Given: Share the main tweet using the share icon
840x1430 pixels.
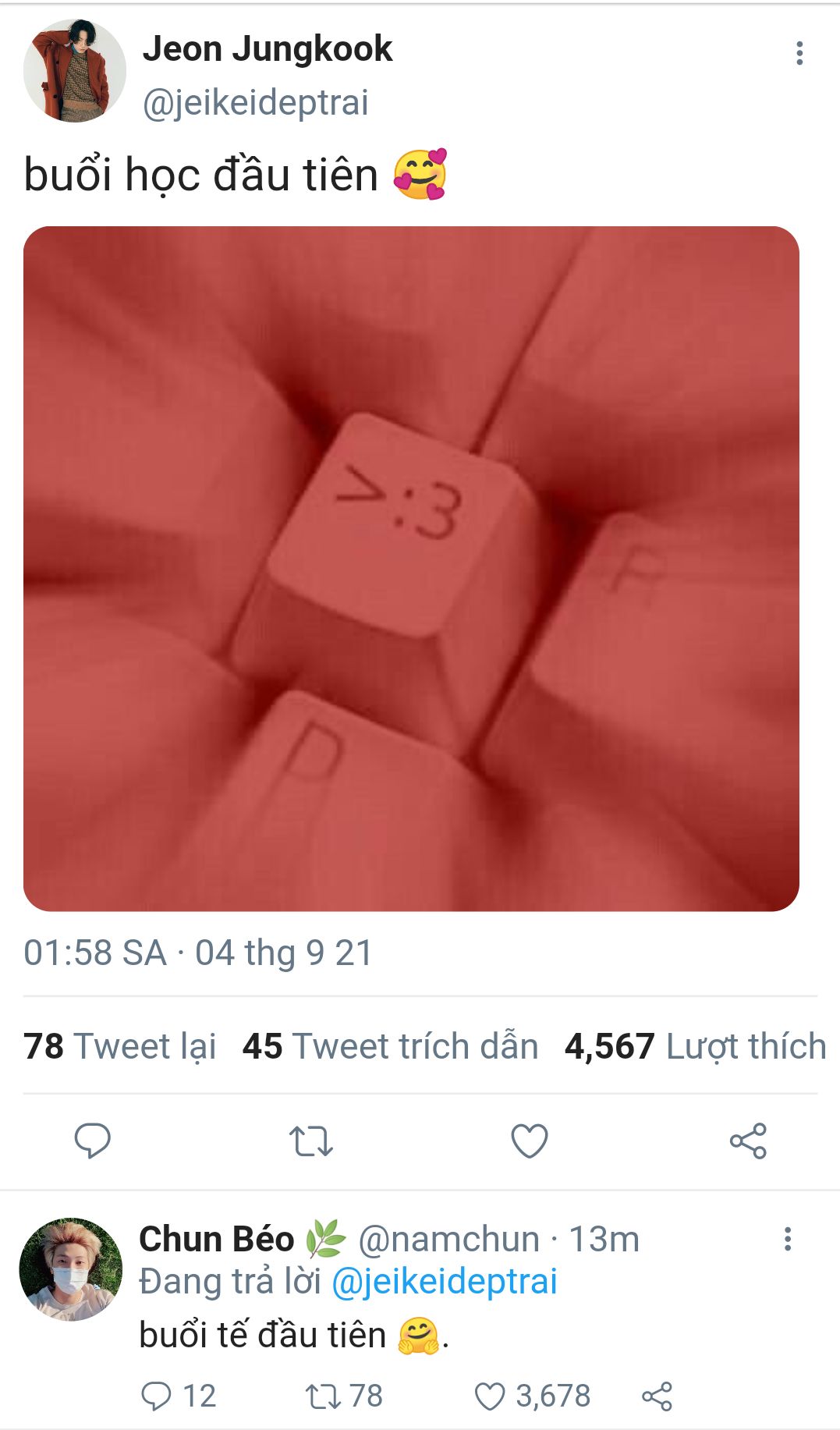Looking at the screenshot, I should coord(748,1141).
